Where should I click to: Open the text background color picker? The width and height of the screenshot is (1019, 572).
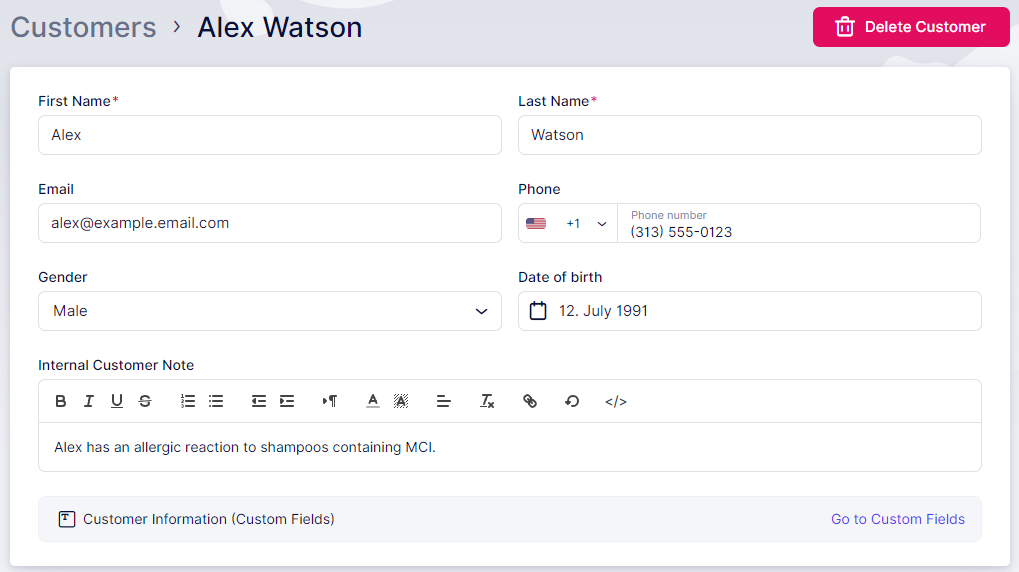401,401
